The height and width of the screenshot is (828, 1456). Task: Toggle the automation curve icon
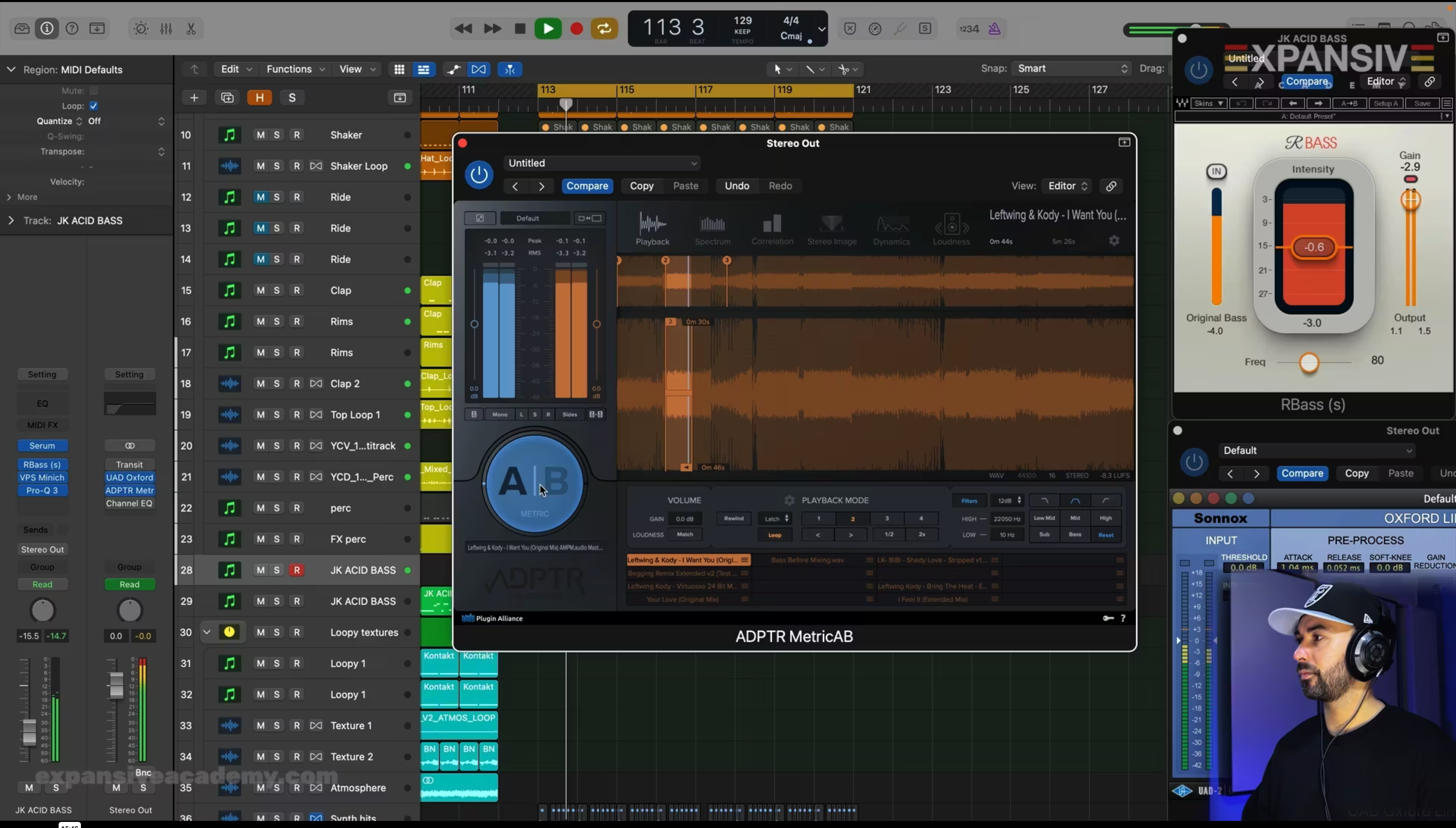(x=454, y=69)
